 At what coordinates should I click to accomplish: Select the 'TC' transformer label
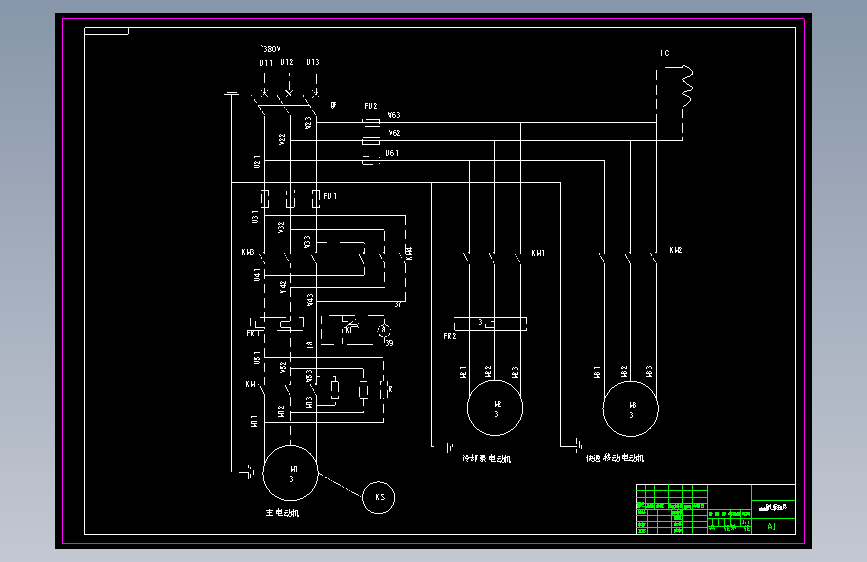click(665, 53)
